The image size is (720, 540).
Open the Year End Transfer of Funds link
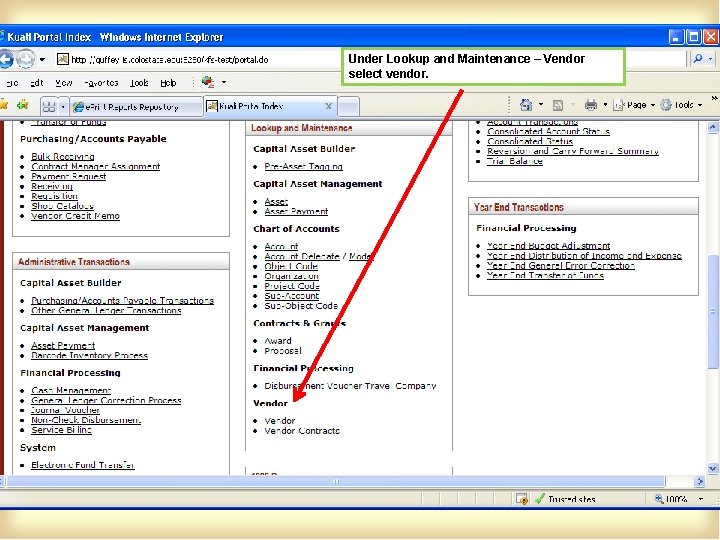pos(546,276)
